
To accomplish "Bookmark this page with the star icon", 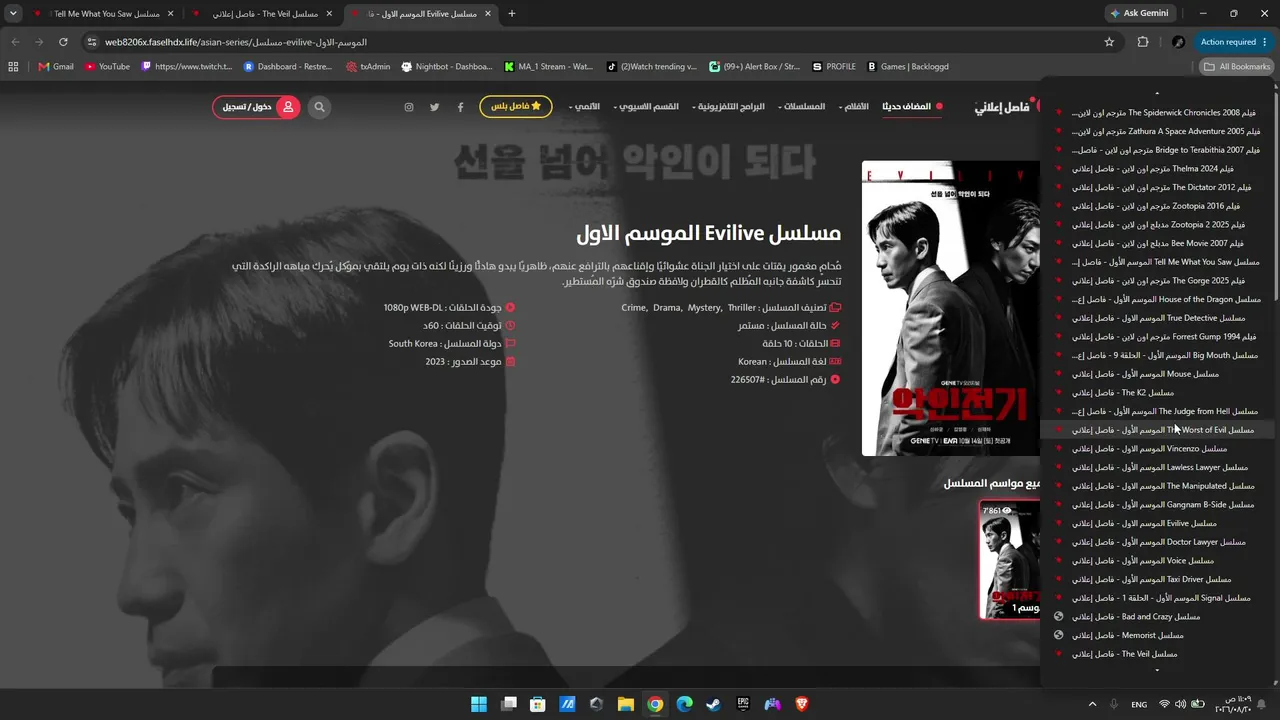I will click(1109, 42).
